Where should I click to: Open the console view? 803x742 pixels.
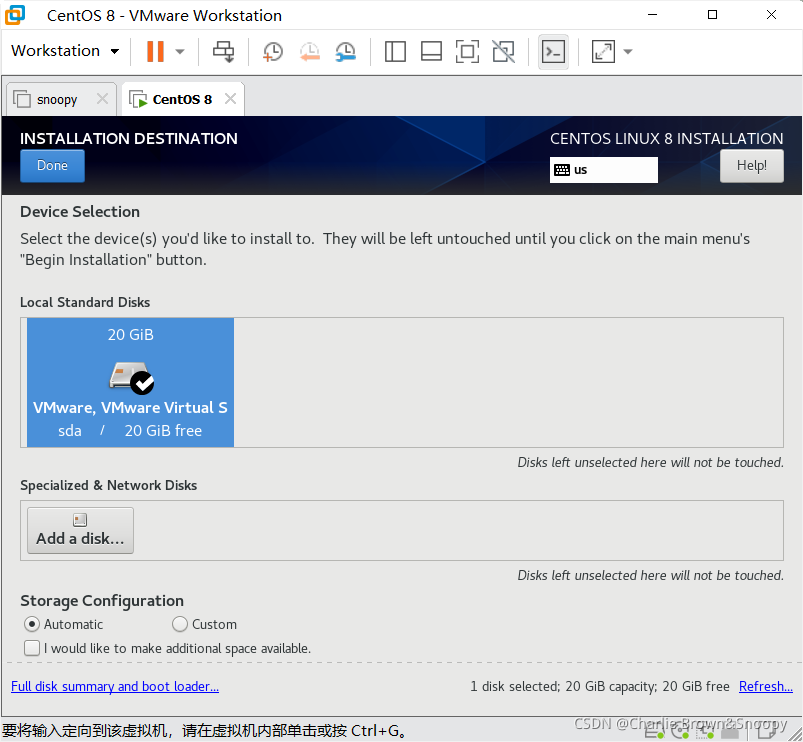click(x=553, y=52)
